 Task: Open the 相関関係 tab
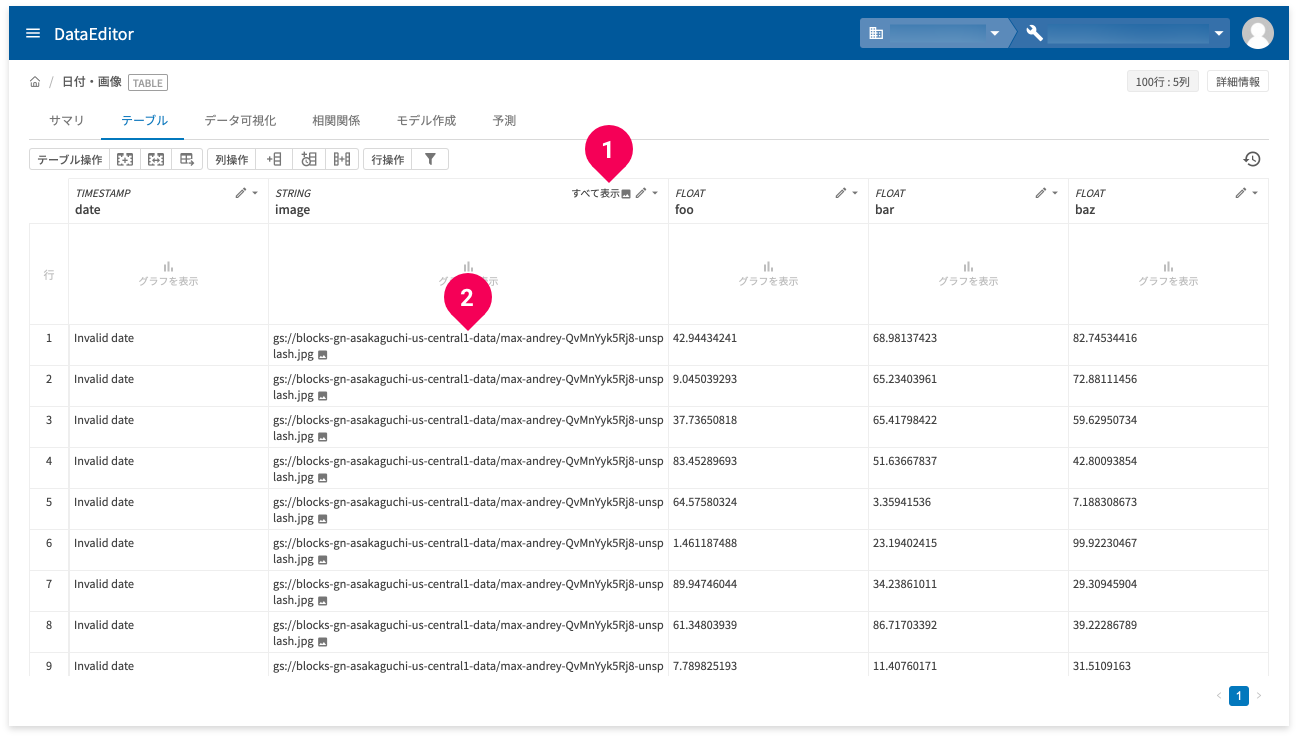336,120
